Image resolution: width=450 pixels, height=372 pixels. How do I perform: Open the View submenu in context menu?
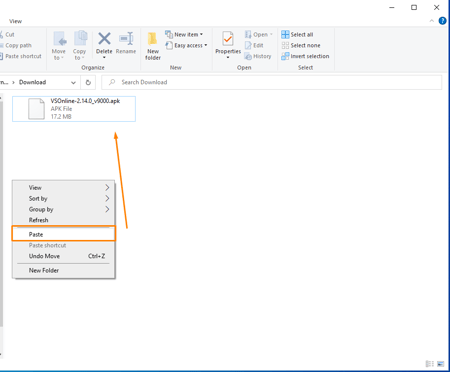pyautogui.click(x=64, y=188)
